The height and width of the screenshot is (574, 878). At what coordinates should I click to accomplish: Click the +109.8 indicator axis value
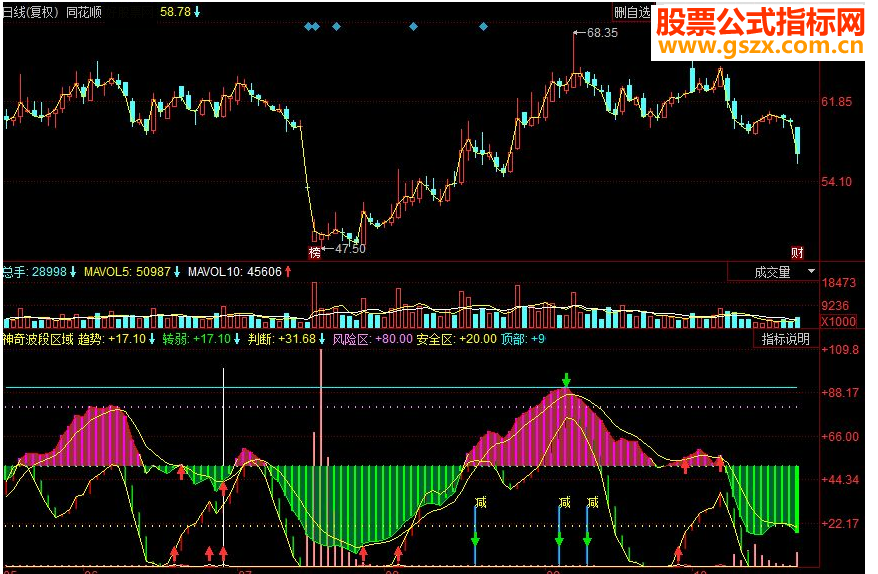[x=840, y=350]
